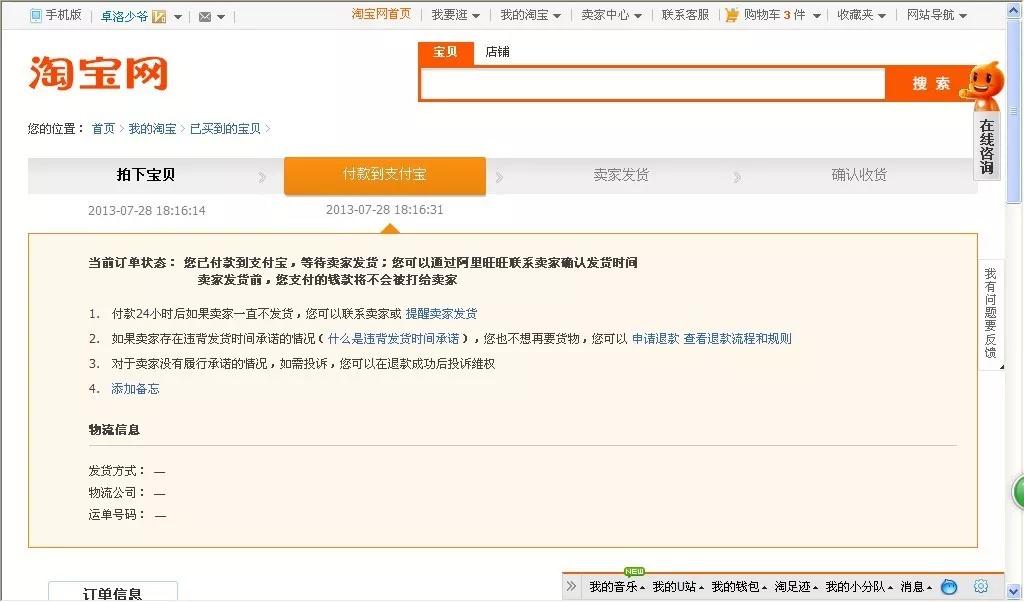Click the badge icon next to 卓洛少爷
1024x602 pixels.
[159, 16]
